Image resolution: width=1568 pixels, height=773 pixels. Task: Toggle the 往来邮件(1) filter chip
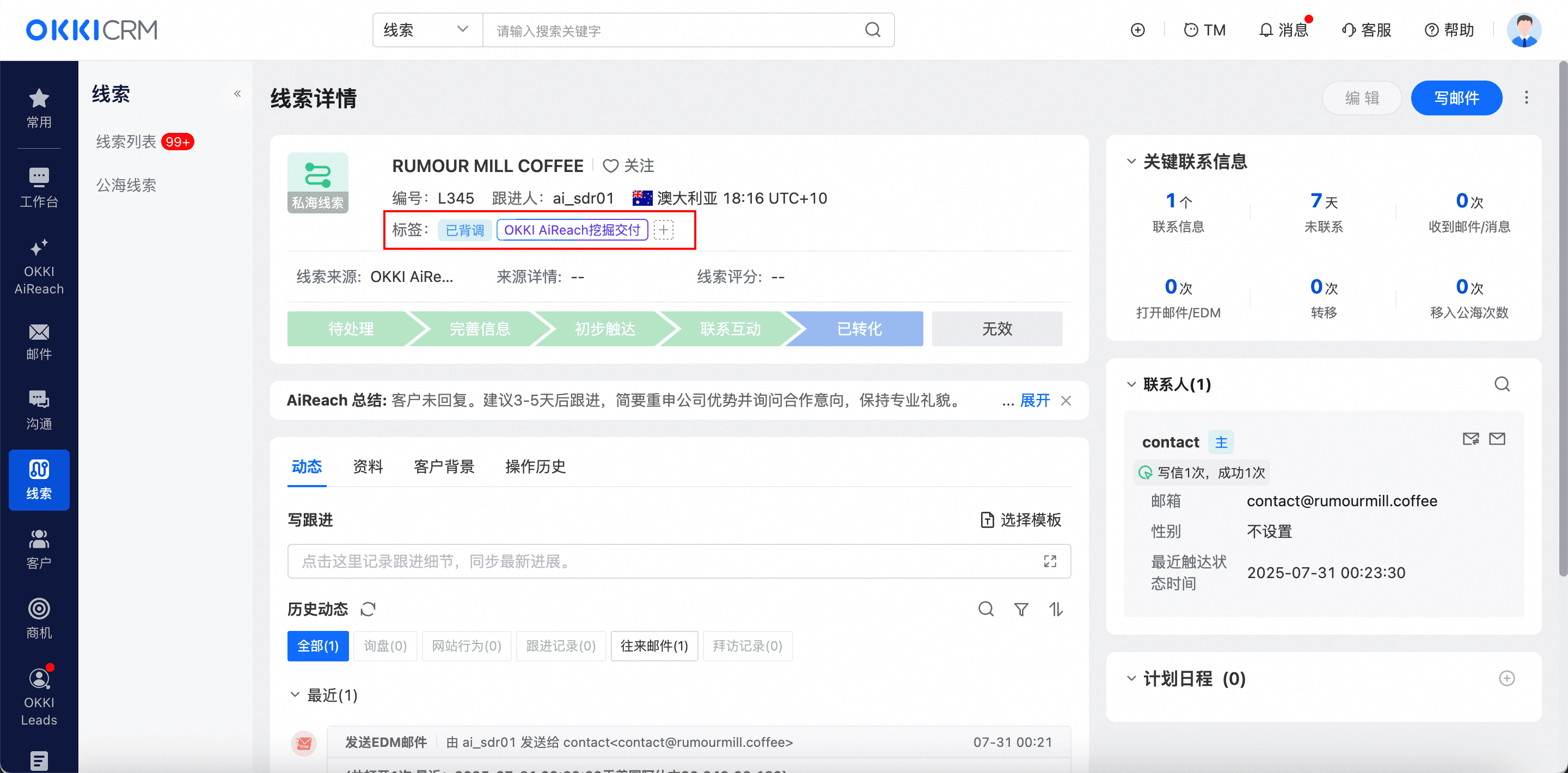(x=654, y=646)
